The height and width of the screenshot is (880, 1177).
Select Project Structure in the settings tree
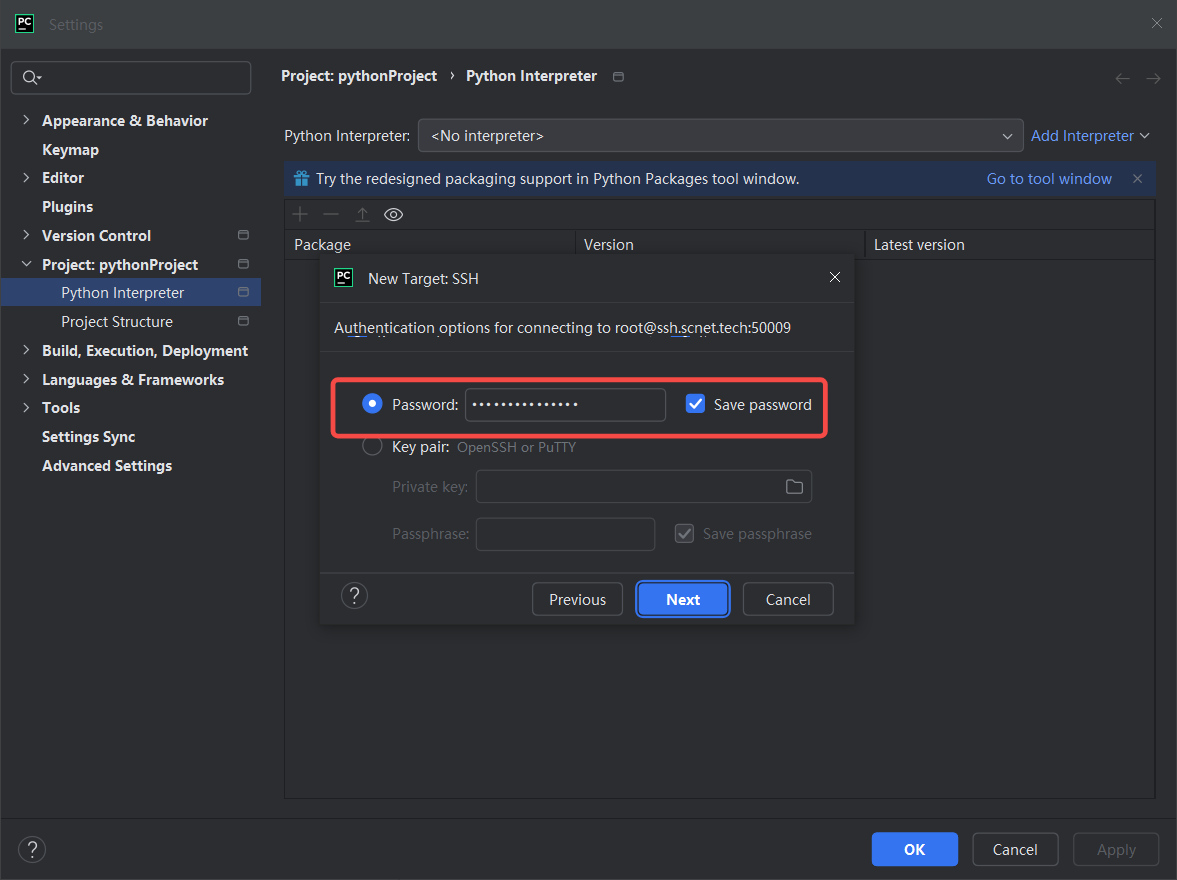pos(117,322)
